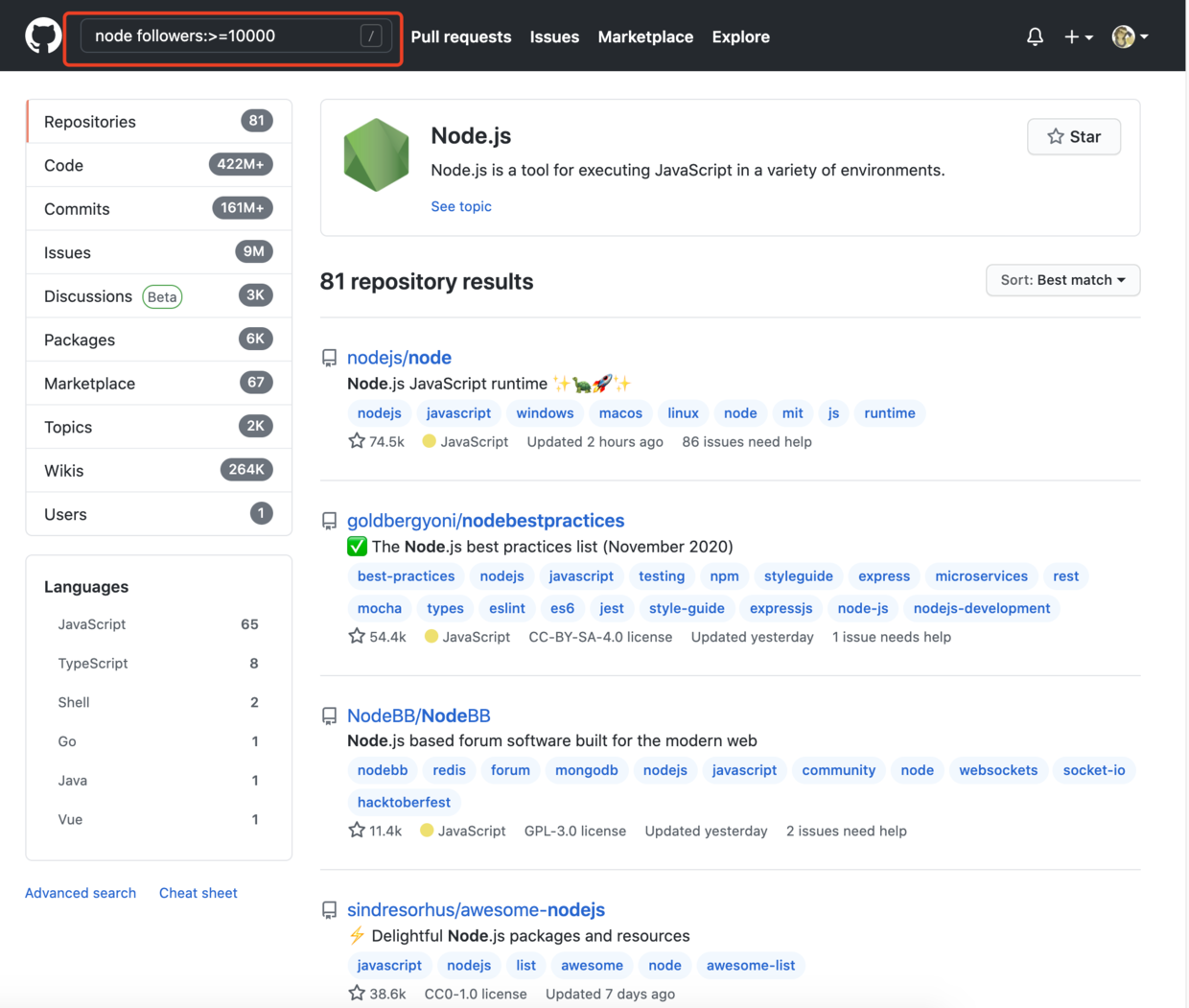
Task: Click the profile avatar in the header
Action: (x=1123, y=35)
